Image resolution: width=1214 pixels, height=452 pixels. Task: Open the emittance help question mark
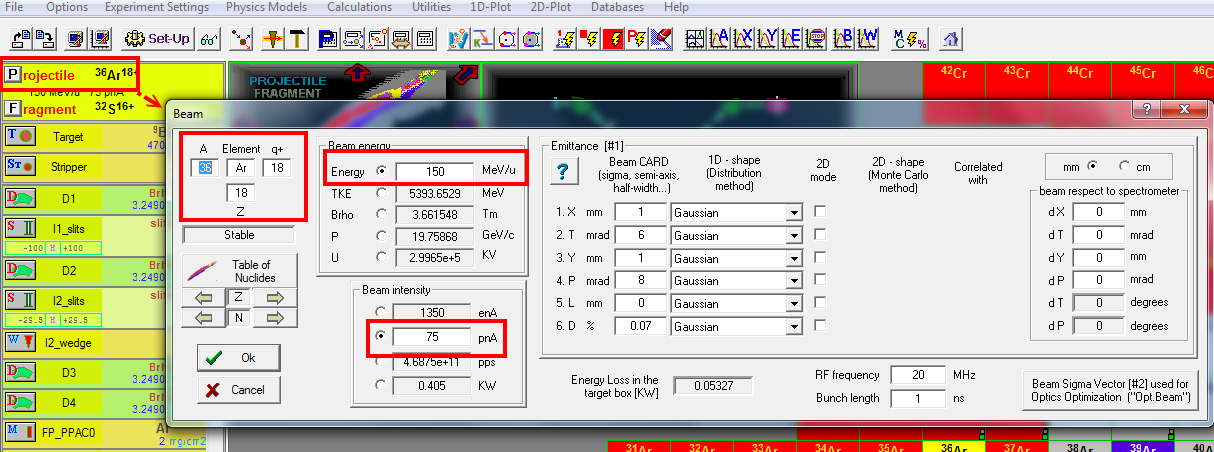click(x=563, y=172)
